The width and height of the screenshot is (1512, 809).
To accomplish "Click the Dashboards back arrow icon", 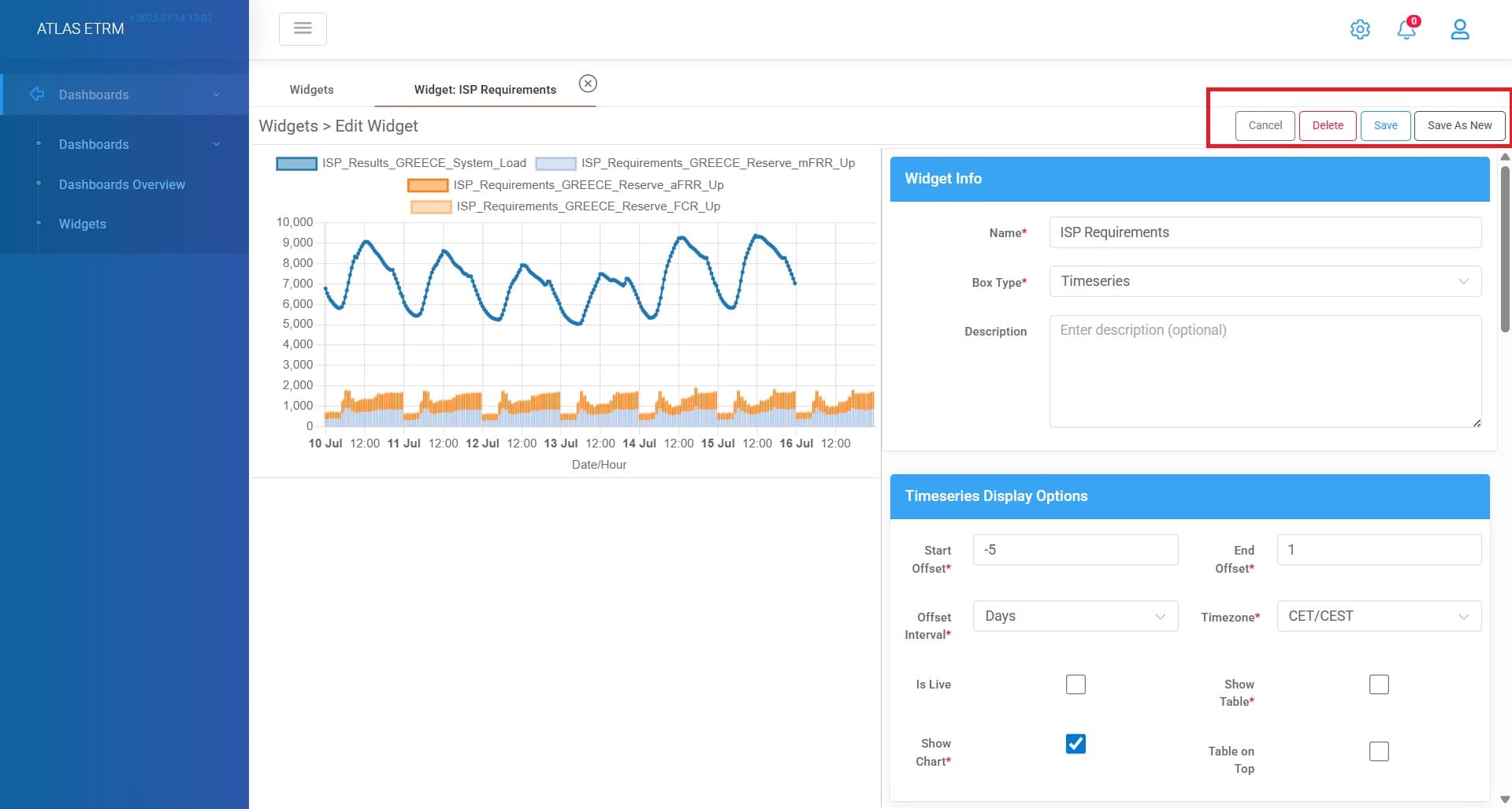I will [36, 95].
